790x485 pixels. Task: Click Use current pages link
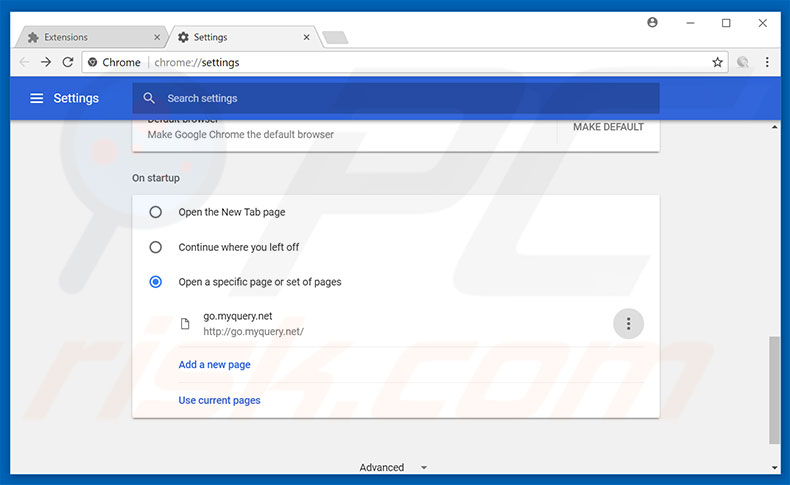tap(219, 400)
